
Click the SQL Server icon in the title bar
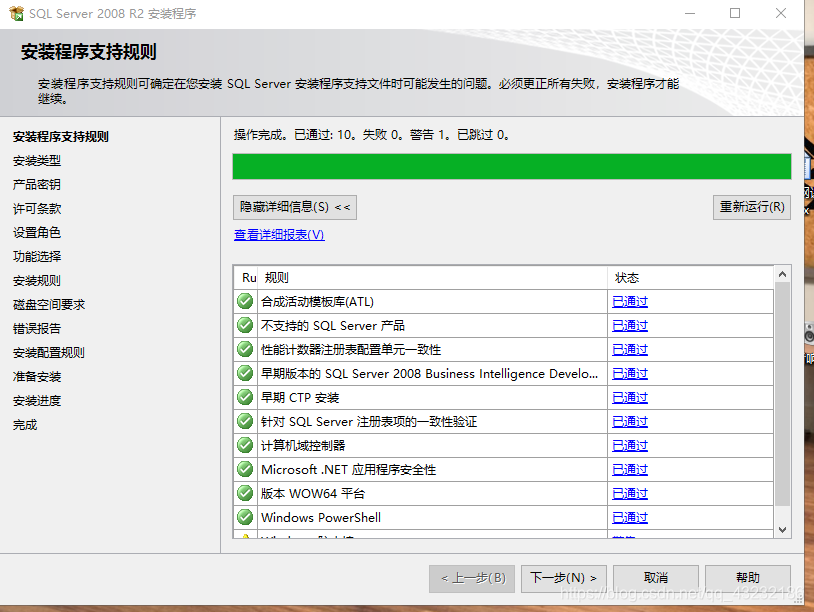[x=17, y=14]
